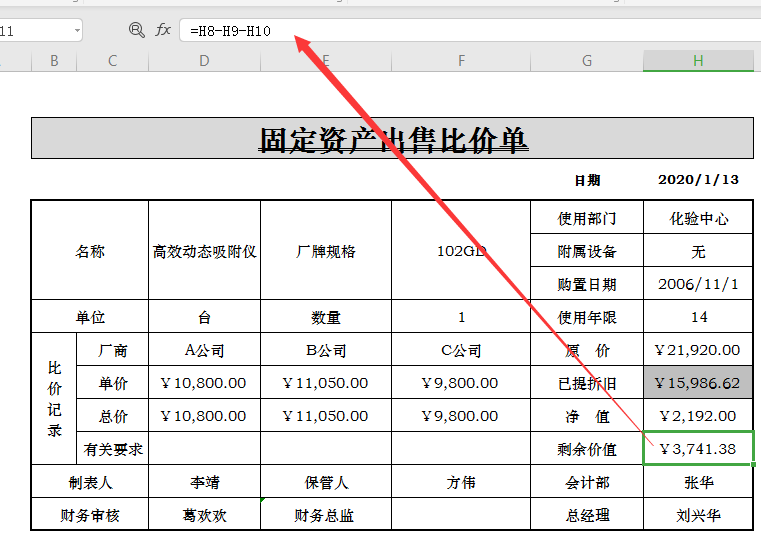Select the cell 化验中心
Viewport: 761px width, 540px height.
698,218
